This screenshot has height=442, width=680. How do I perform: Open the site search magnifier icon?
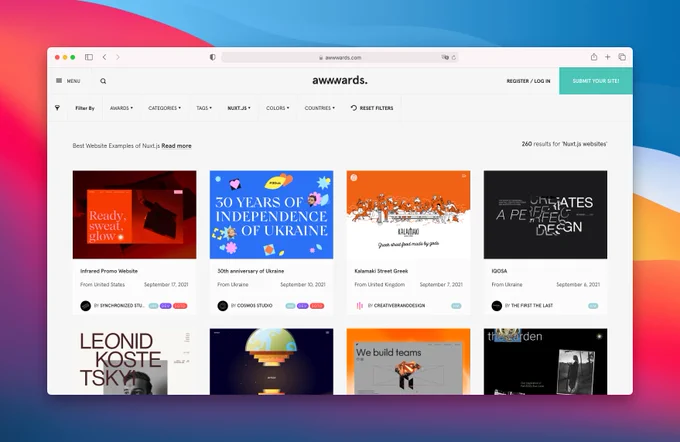[x=103, y=81]
